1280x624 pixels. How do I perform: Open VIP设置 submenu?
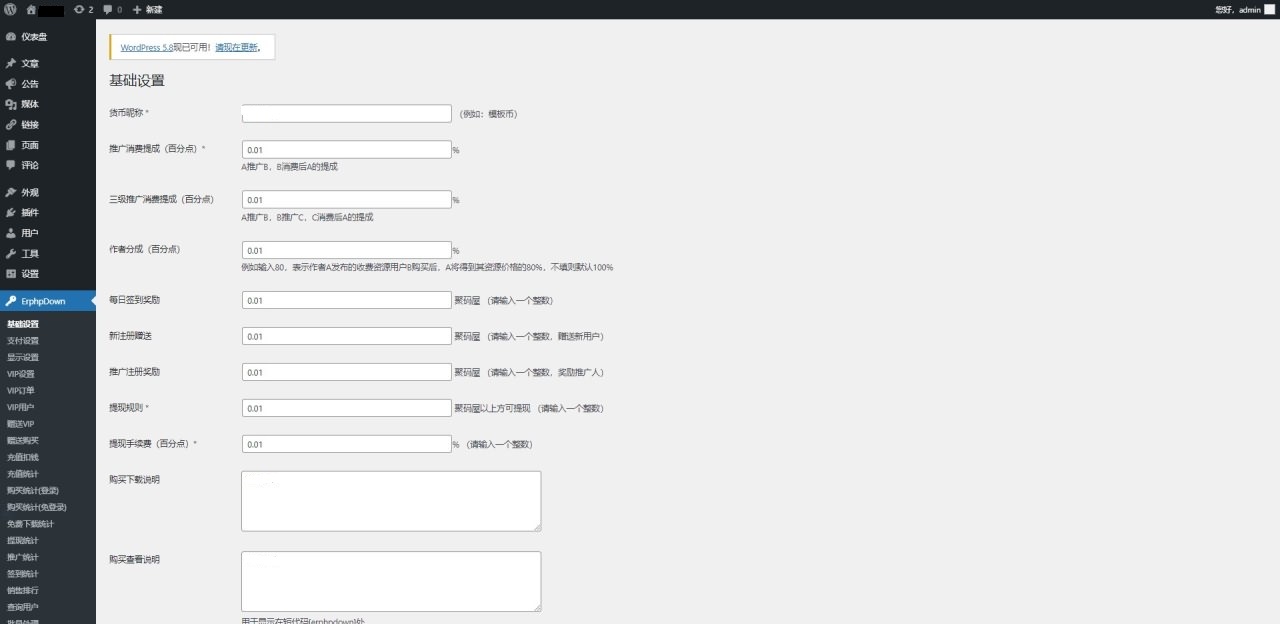point(21,374)
